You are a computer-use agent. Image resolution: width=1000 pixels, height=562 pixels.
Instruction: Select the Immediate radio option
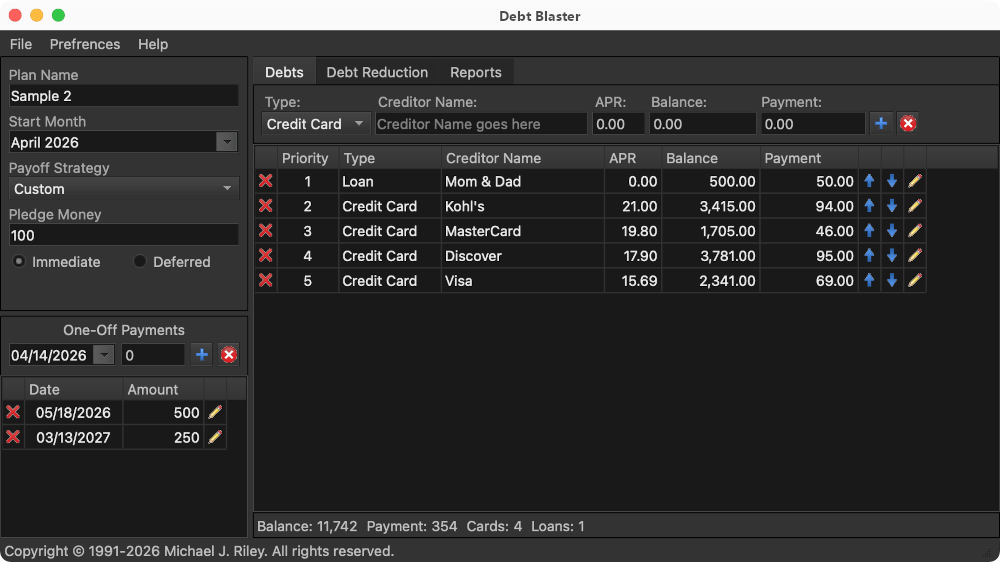[x=19, y=262]
